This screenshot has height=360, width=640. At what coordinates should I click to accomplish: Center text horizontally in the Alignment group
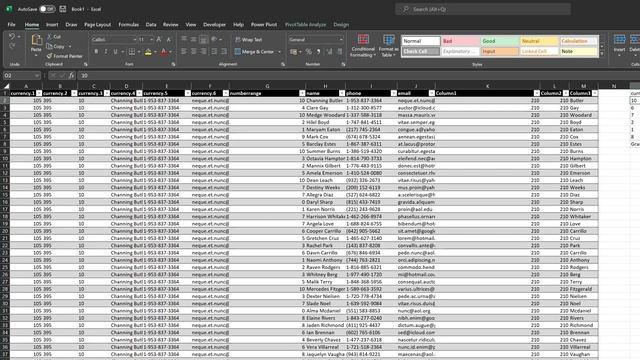(193, 51)
